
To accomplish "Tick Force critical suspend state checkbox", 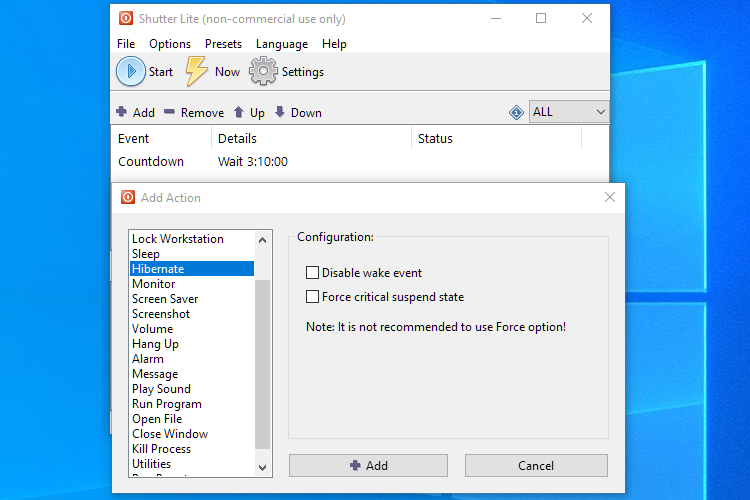I will [x=312, y=297].
